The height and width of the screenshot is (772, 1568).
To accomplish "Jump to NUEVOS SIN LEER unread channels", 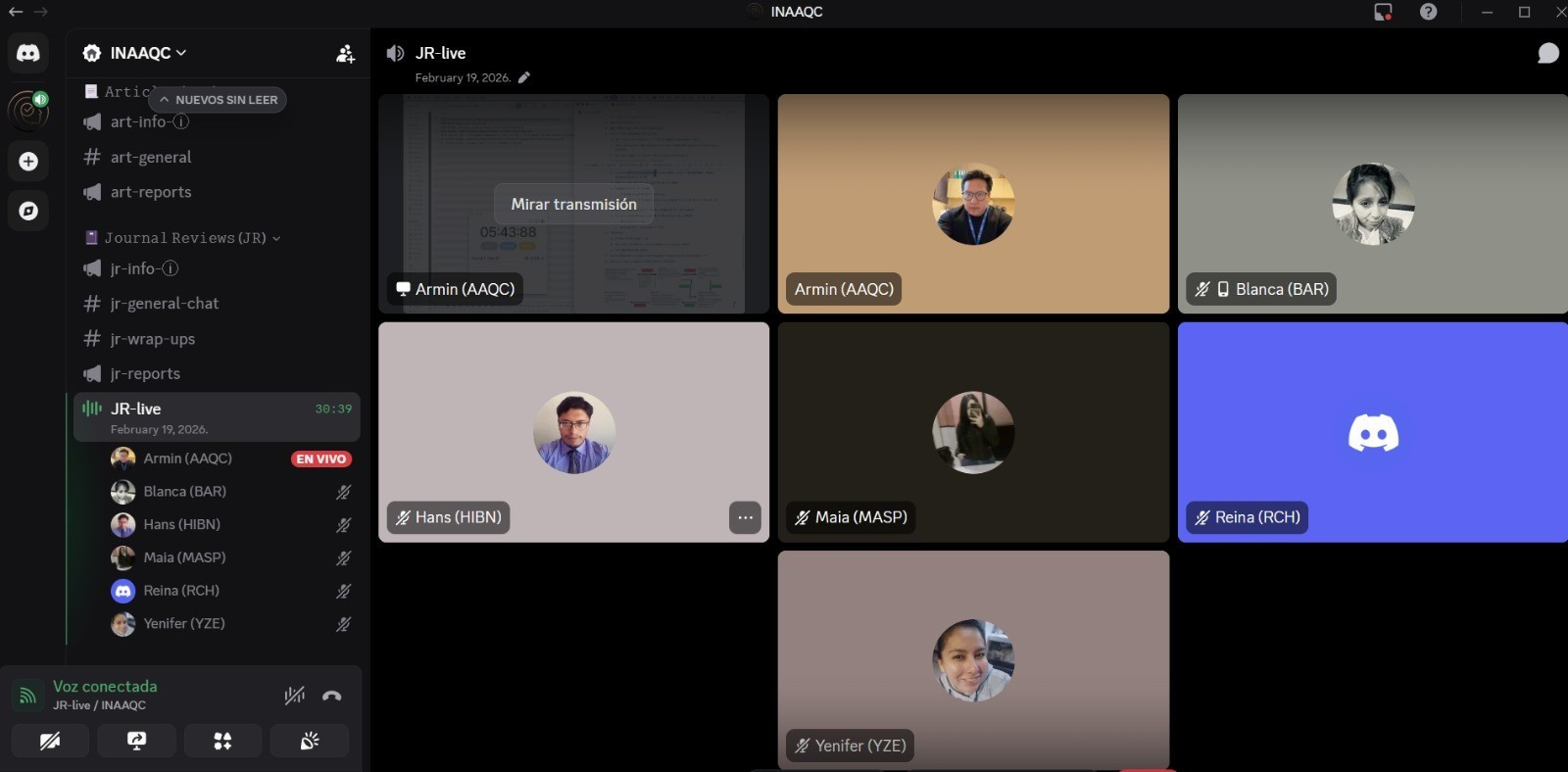I will (x=218, y=100).
